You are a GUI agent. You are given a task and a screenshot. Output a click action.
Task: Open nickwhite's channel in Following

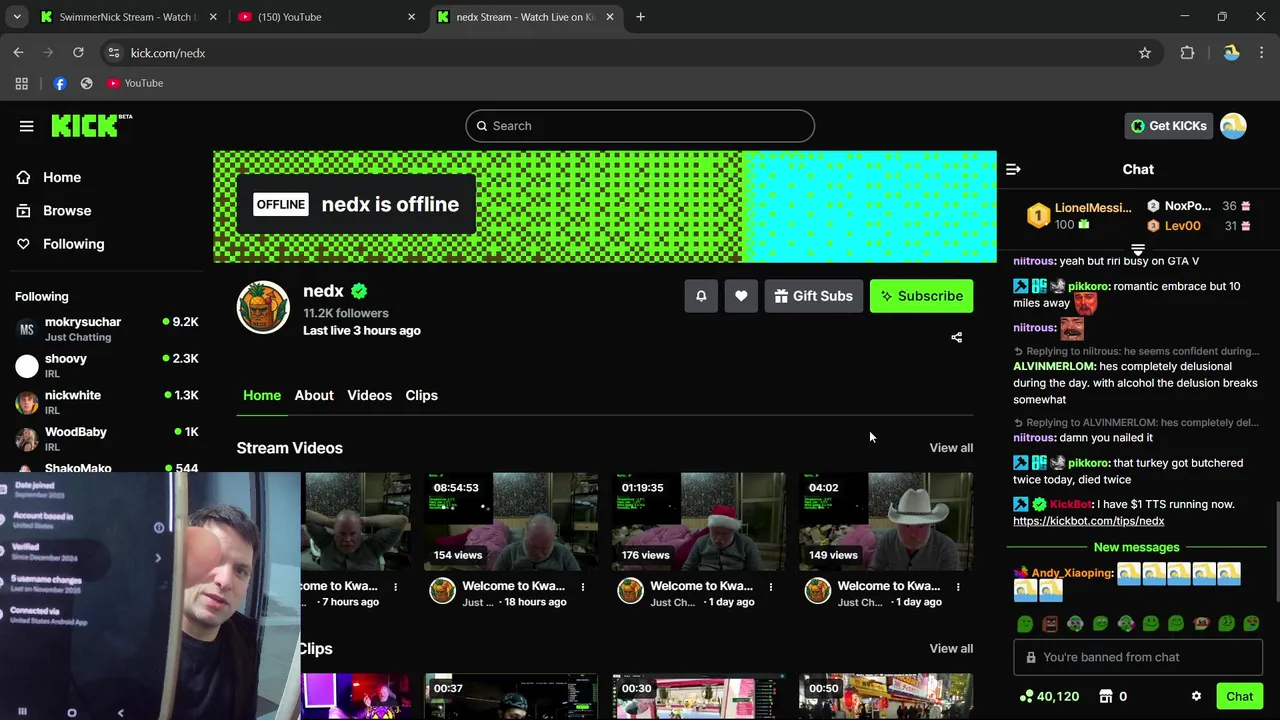[x=106, y=402]
